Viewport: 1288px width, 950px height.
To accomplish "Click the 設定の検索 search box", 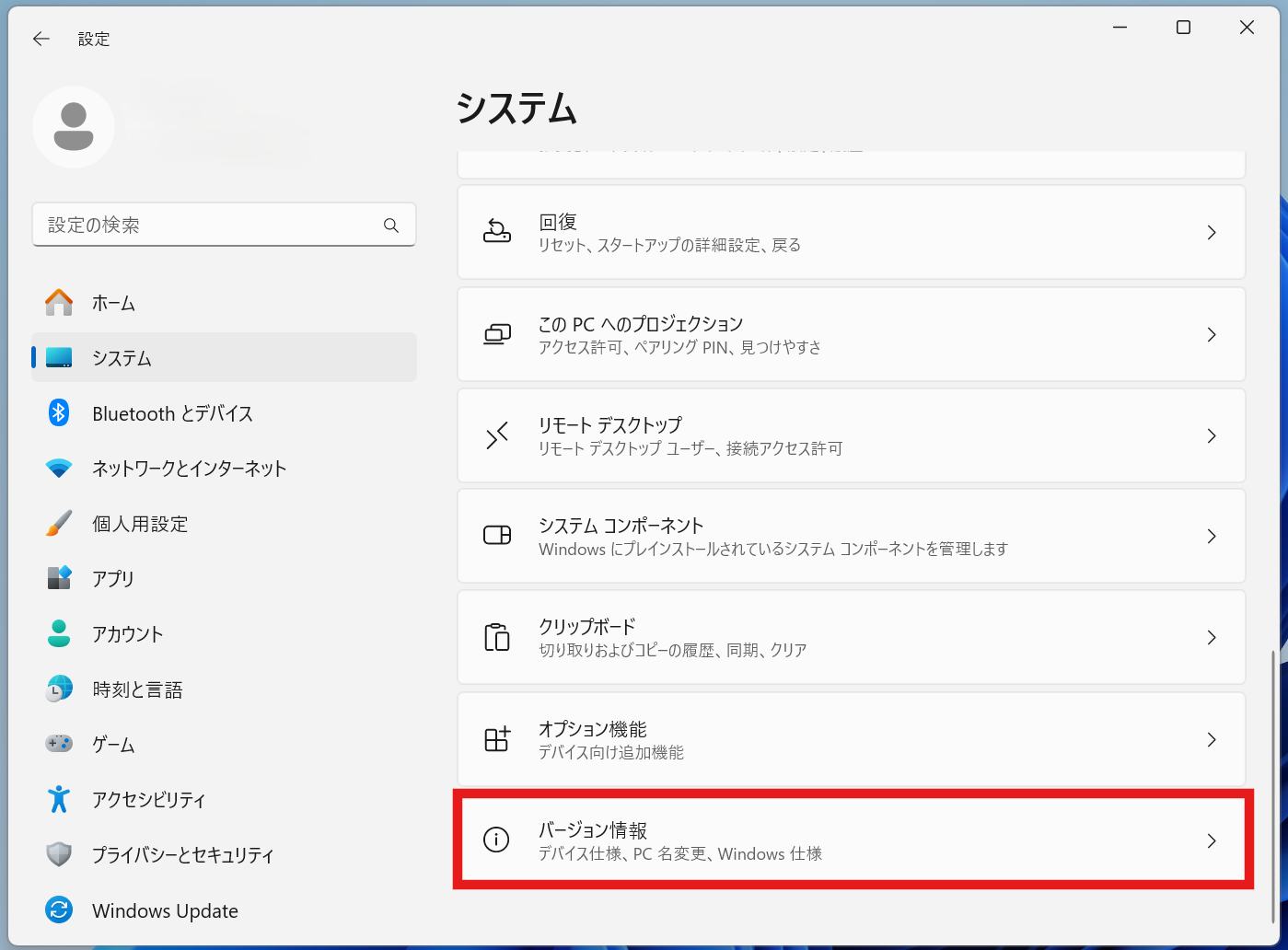I will click(x=224, y=225).
